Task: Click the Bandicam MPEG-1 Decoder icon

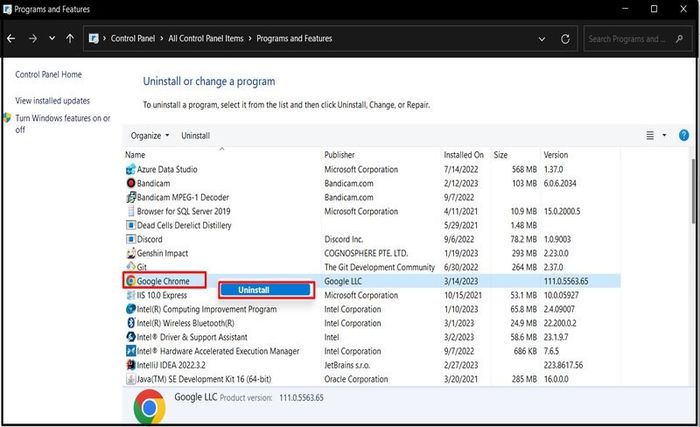Action: pyautogui.click(x=131, y=197)
